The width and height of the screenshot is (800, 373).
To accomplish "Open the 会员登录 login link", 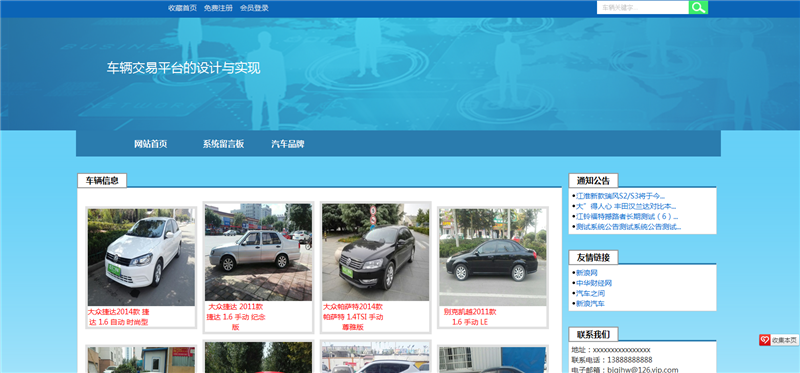I will coord(254,8).
